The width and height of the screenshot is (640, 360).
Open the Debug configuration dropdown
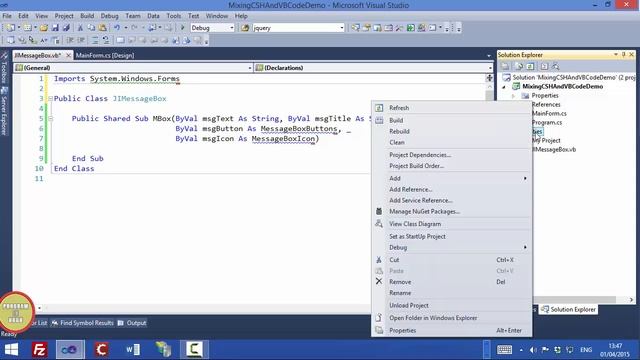[232, 28]
